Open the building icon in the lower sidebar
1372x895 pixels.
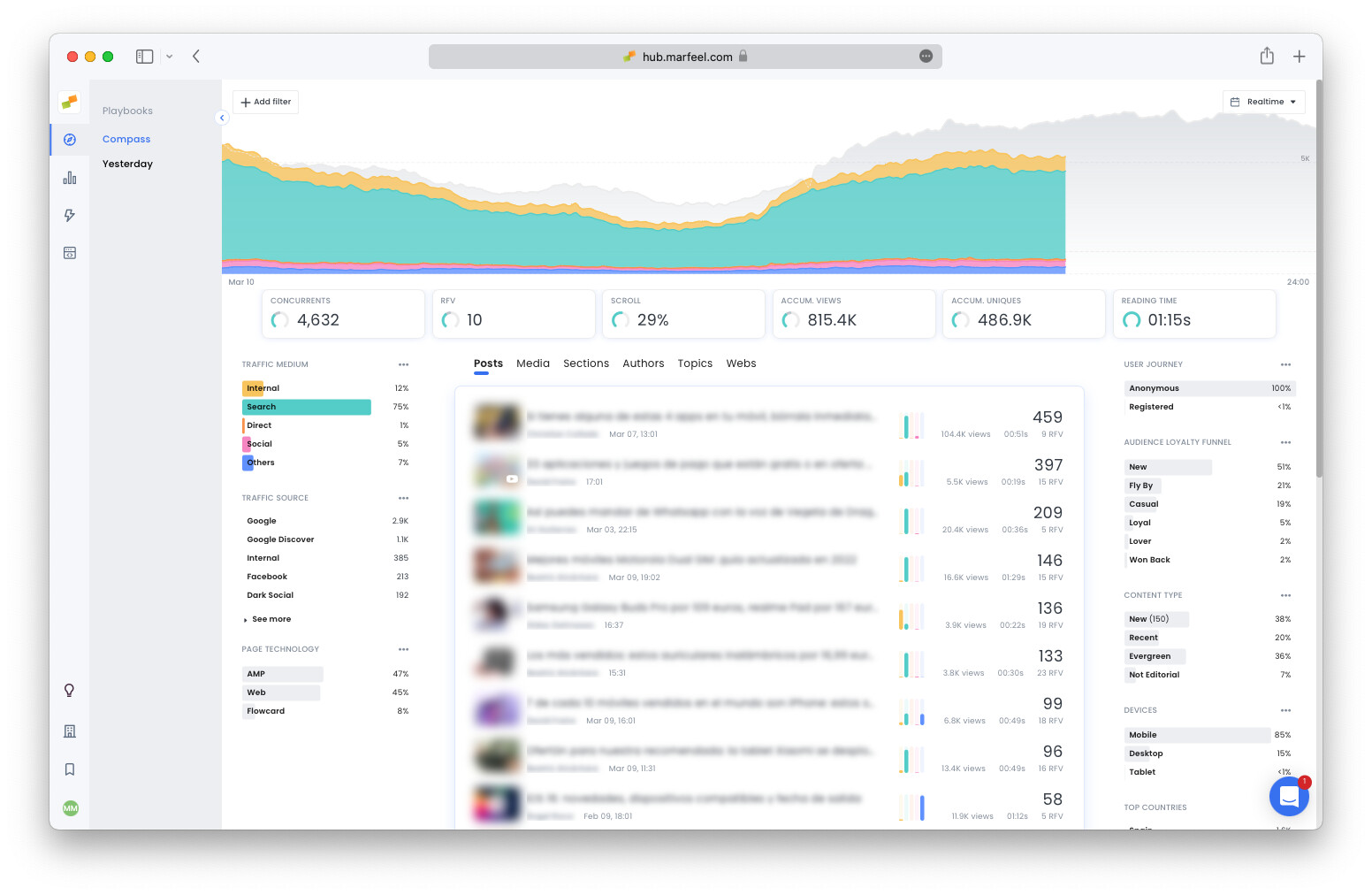pyautogui.click(x=69, y=731)
